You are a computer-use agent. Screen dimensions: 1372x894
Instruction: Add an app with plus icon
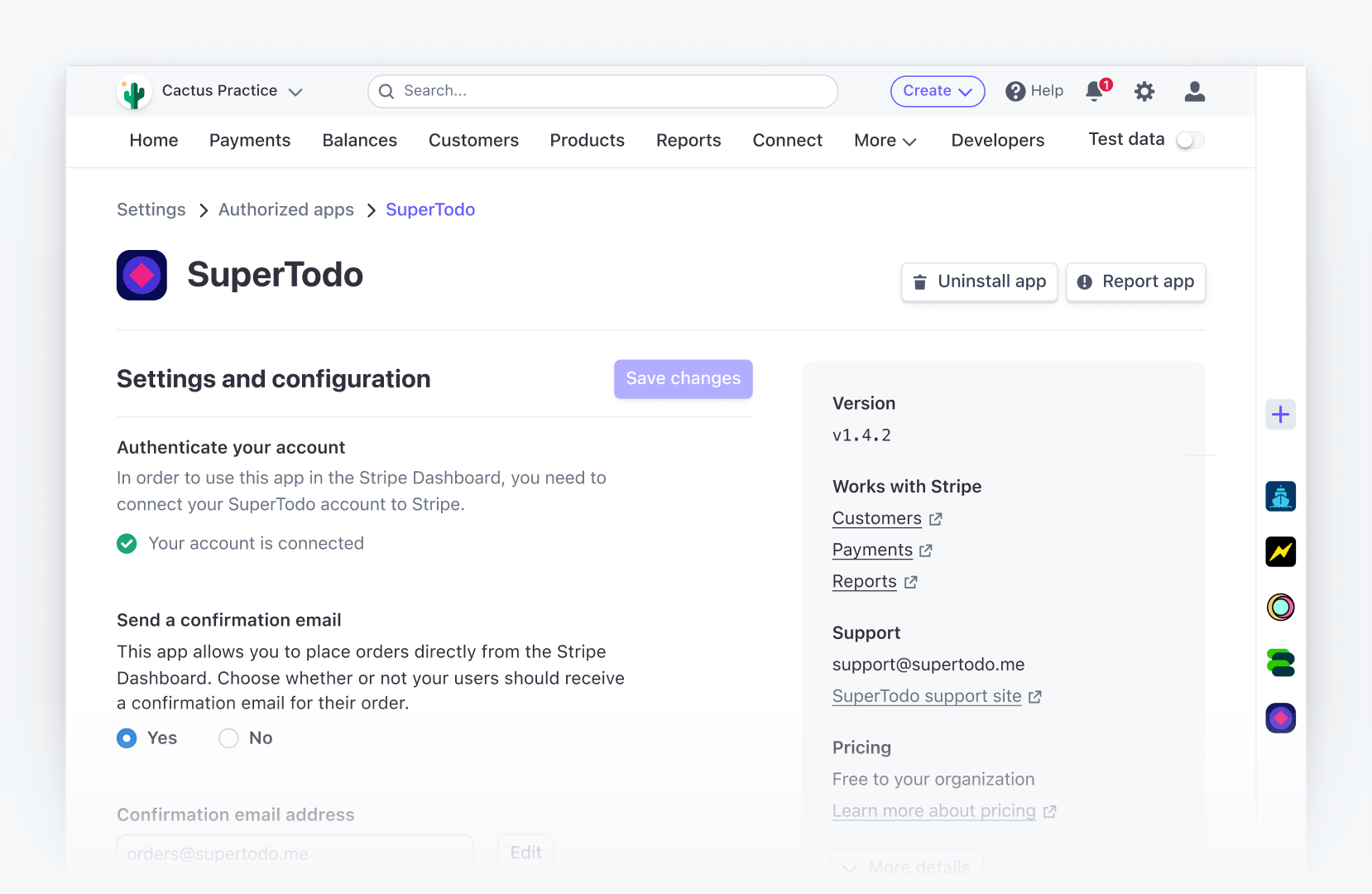coord(1280,414)
